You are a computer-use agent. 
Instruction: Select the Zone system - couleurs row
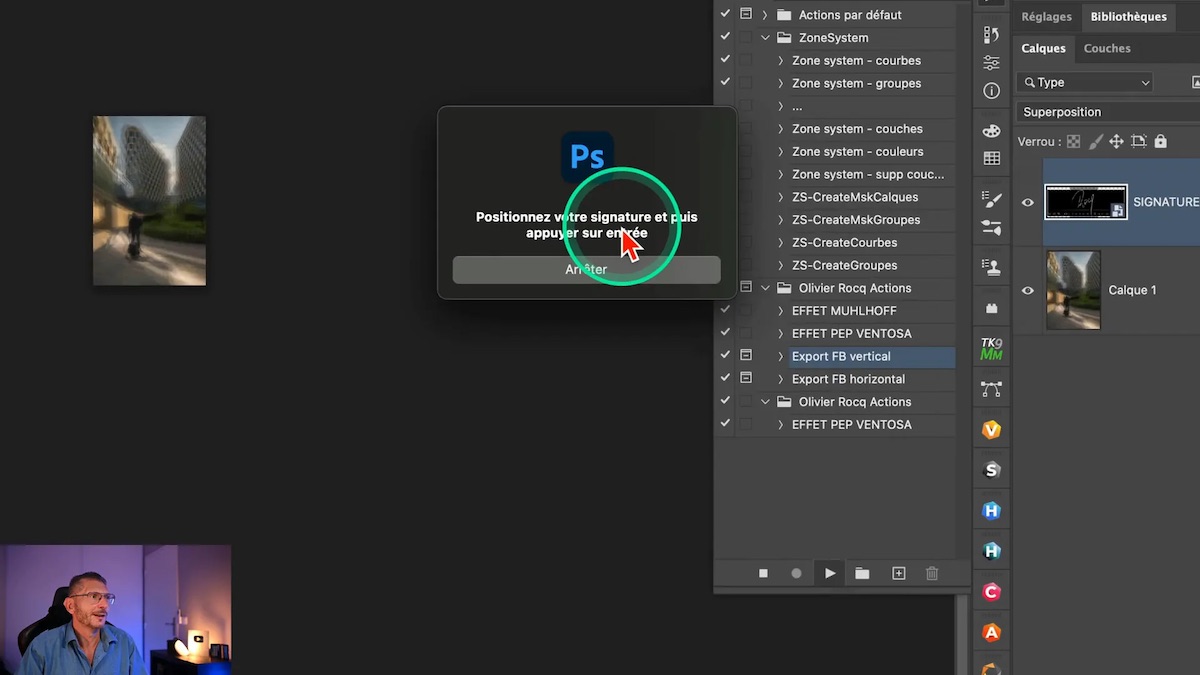[x=857, y=152]
